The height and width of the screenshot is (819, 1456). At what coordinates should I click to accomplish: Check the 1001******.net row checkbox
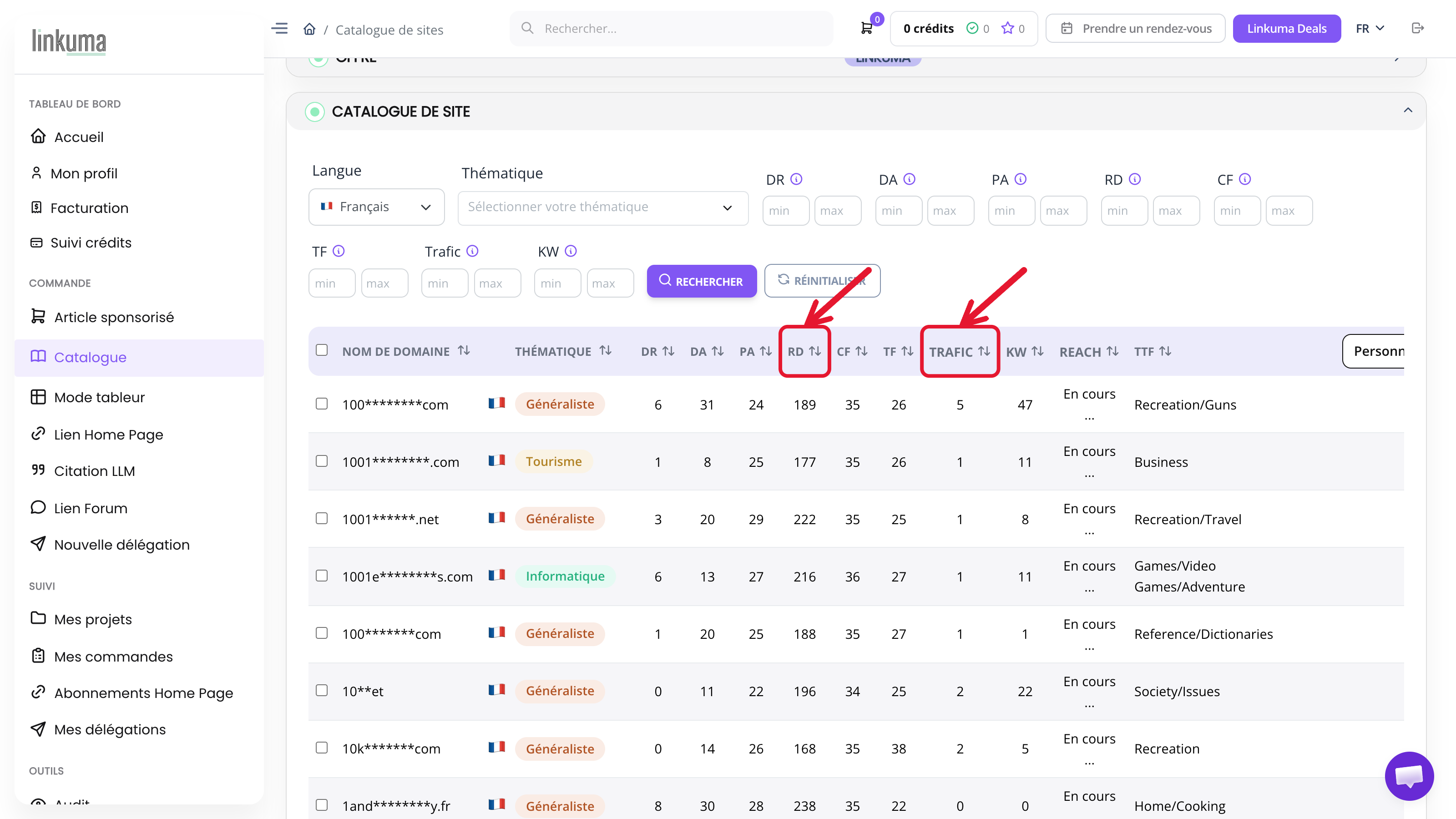(322, 518)
